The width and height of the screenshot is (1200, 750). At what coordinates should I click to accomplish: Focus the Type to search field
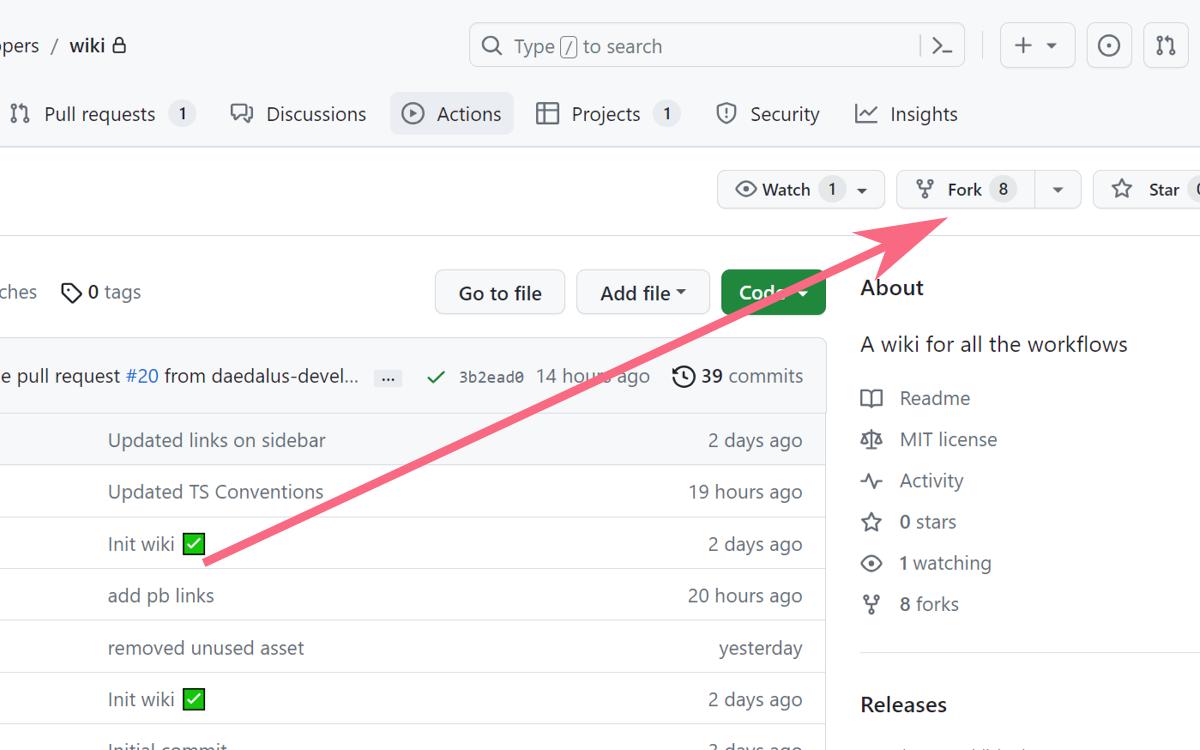[700, 46]
